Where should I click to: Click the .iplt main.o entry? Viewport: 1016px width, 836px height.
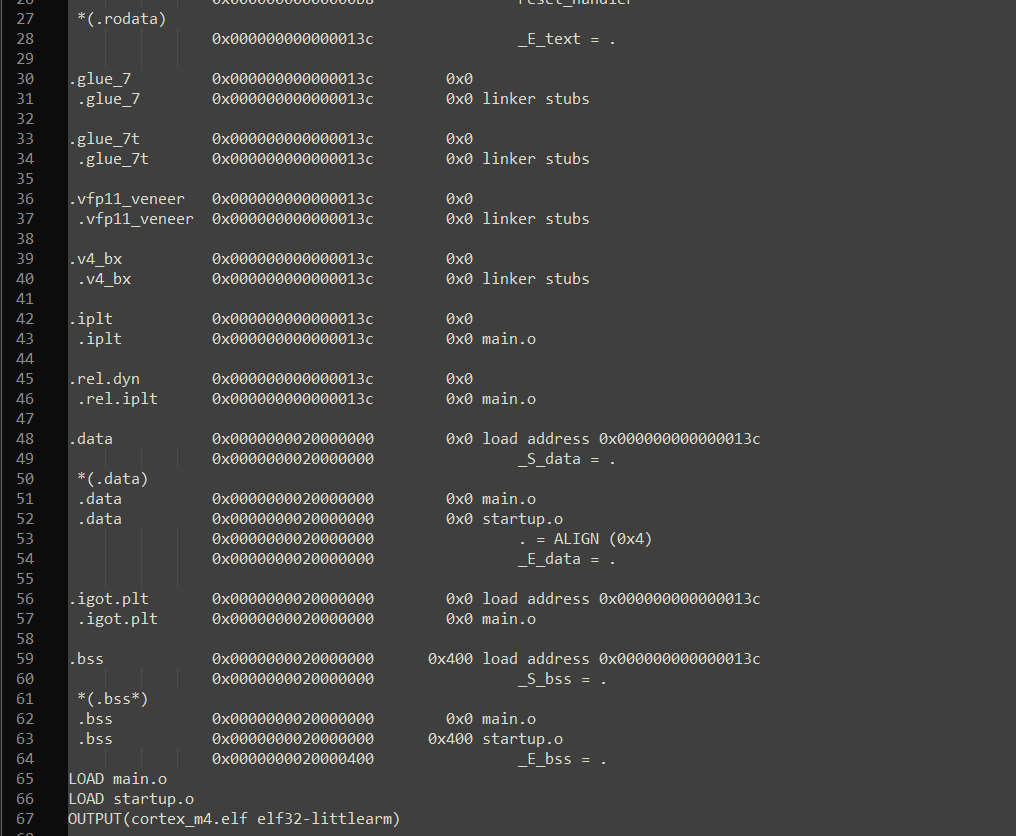(x=509, y=339)
